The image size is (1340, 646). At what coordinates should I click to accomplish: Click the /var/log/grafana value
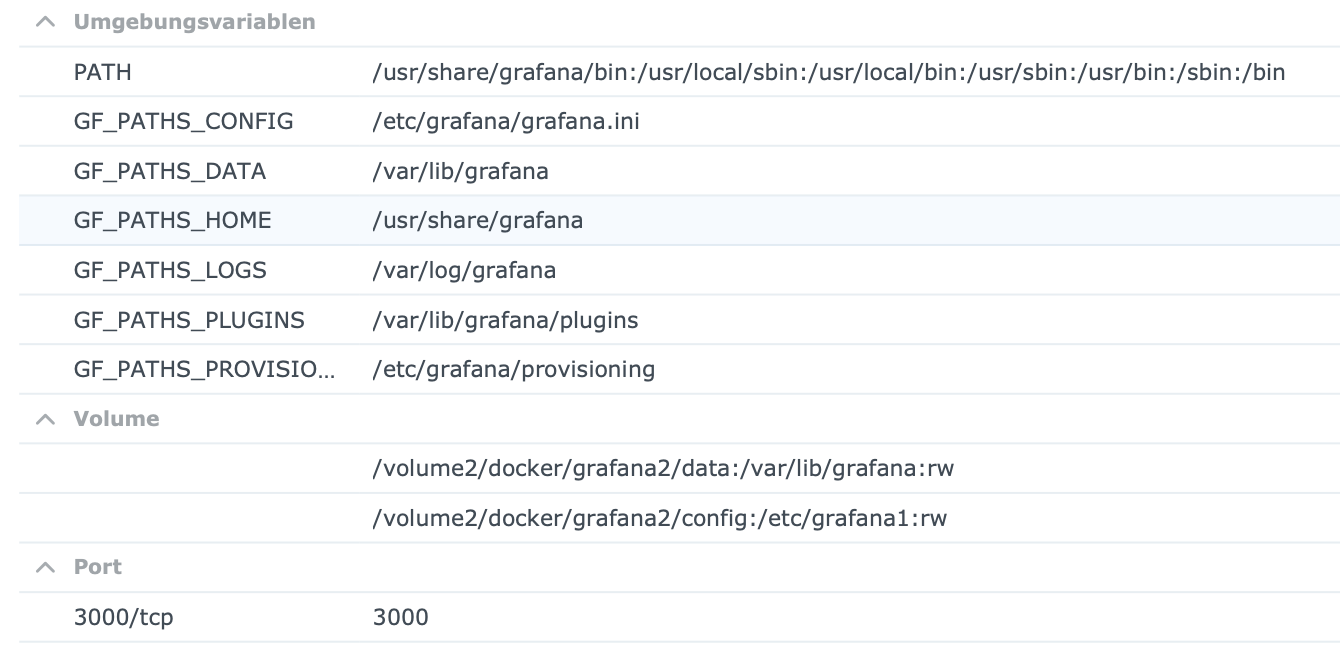[464, 270]
